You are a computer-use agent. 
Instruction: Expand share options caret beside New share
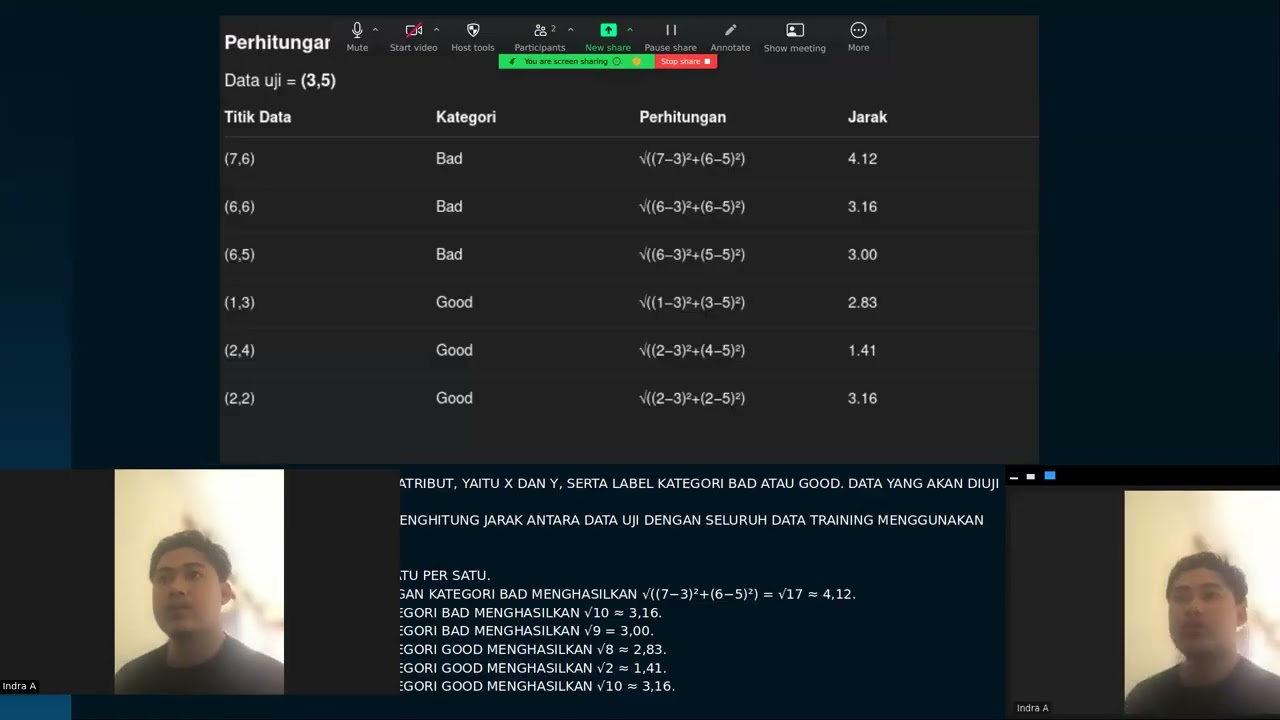click(629, 30)
